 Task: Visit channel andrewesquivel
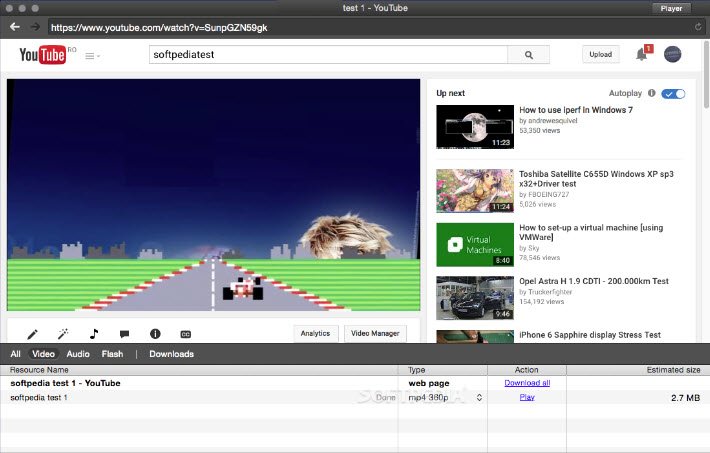pyautogui.click(x=552, y=120)
